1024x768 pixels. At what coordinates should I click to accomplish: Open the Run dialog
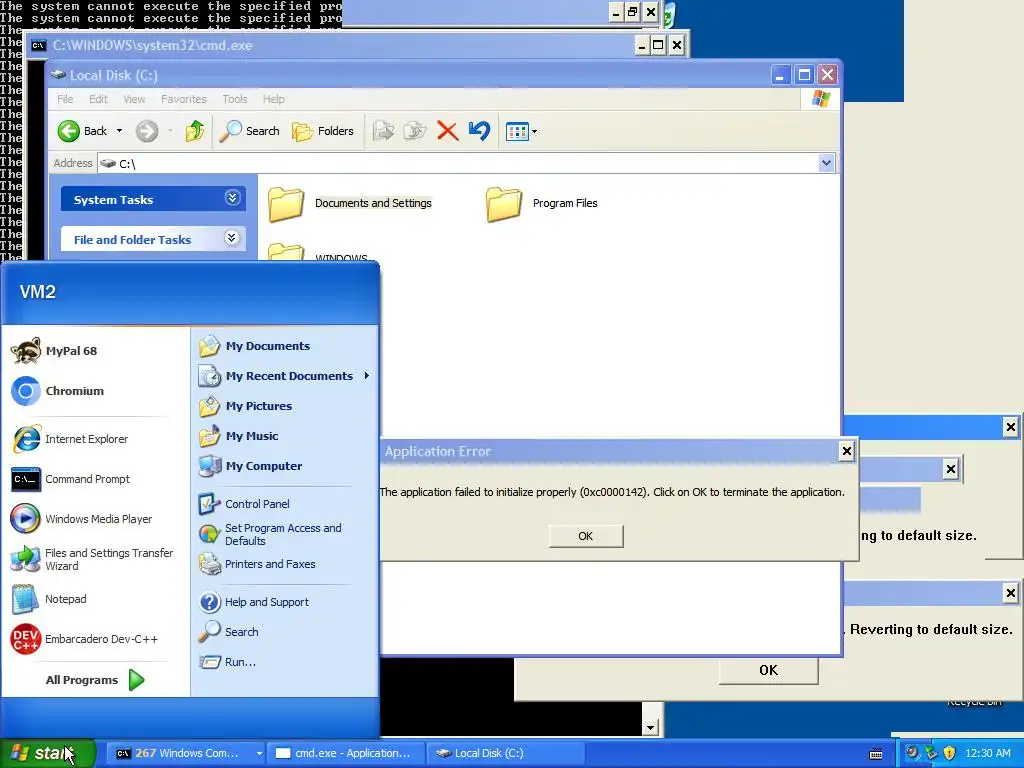228,662
